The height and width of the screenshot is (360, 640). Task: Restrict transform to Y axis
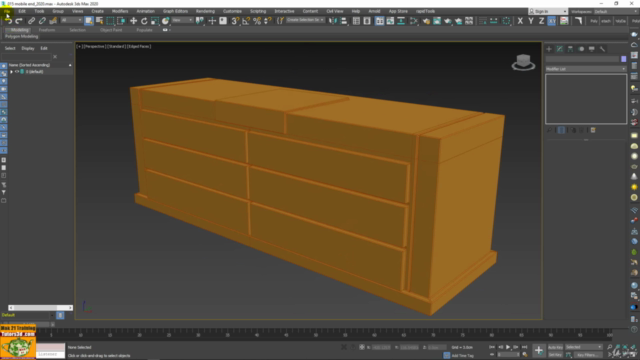click(x=531, y=21)
